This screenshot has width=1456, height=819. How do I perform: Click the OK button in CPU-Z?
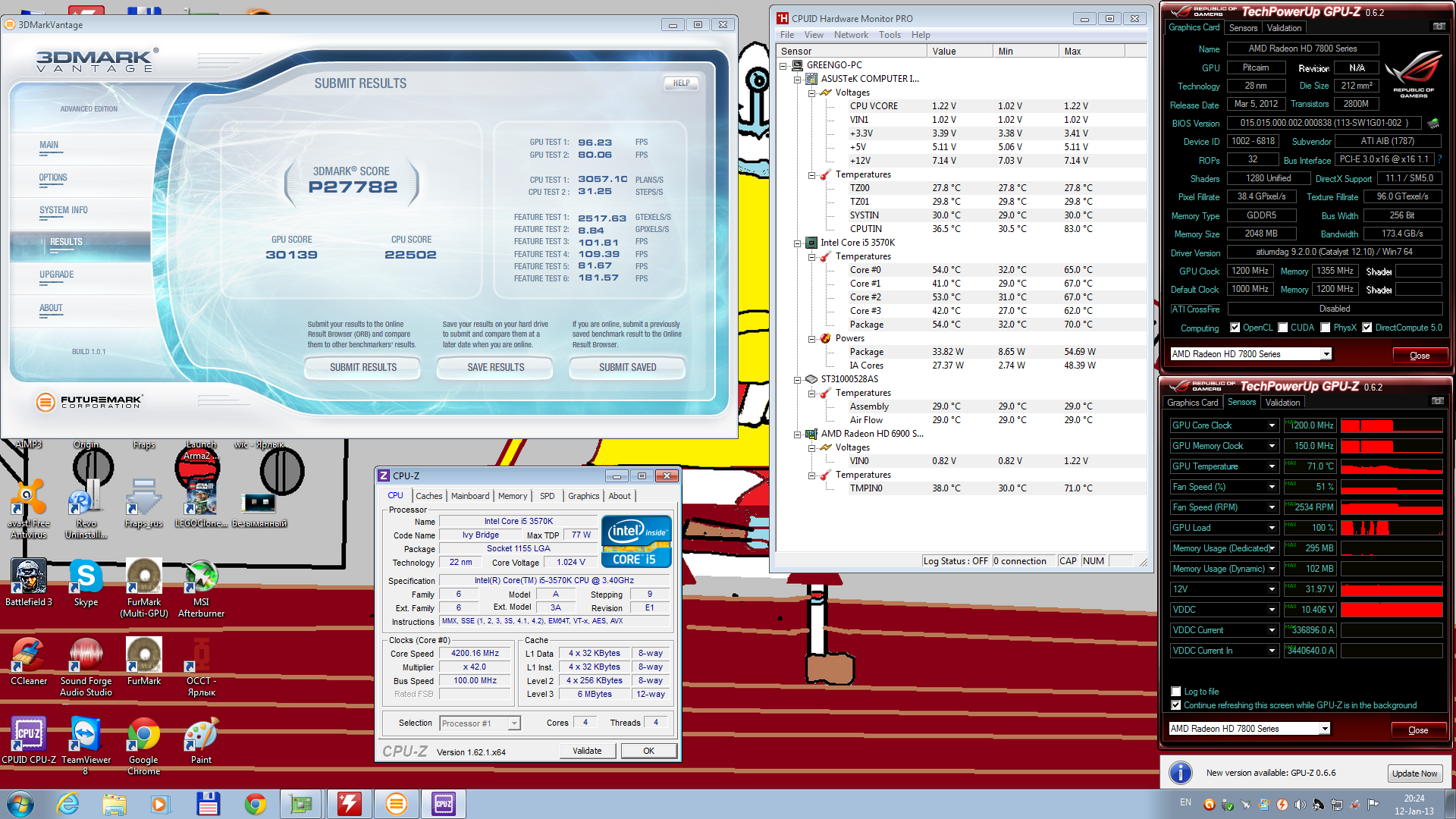click(648, 751)
